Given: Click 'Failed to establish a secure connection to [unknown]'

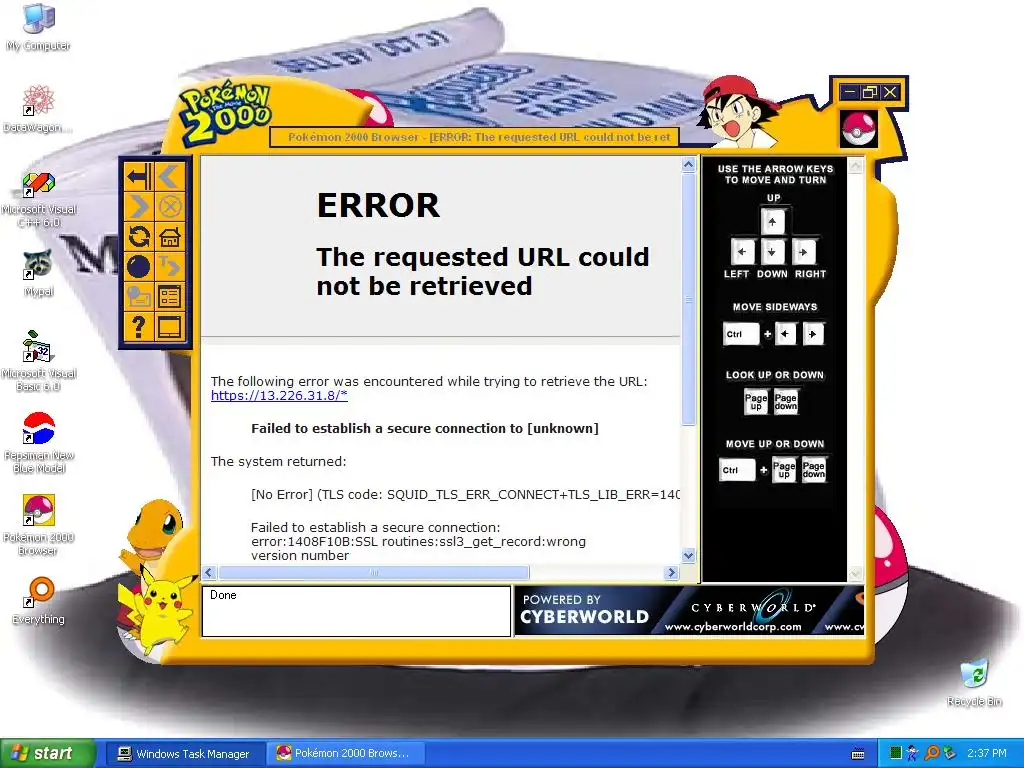Looking at the screenshot, I should coord(424,428).
